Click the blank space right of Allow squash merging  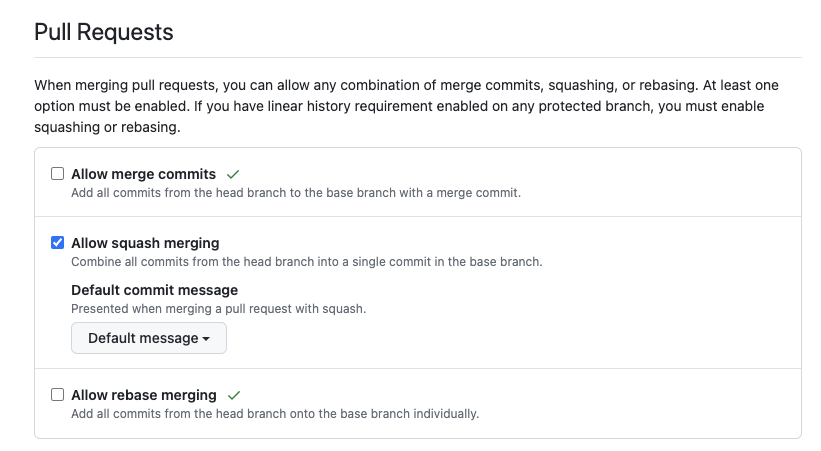[508, 243]
